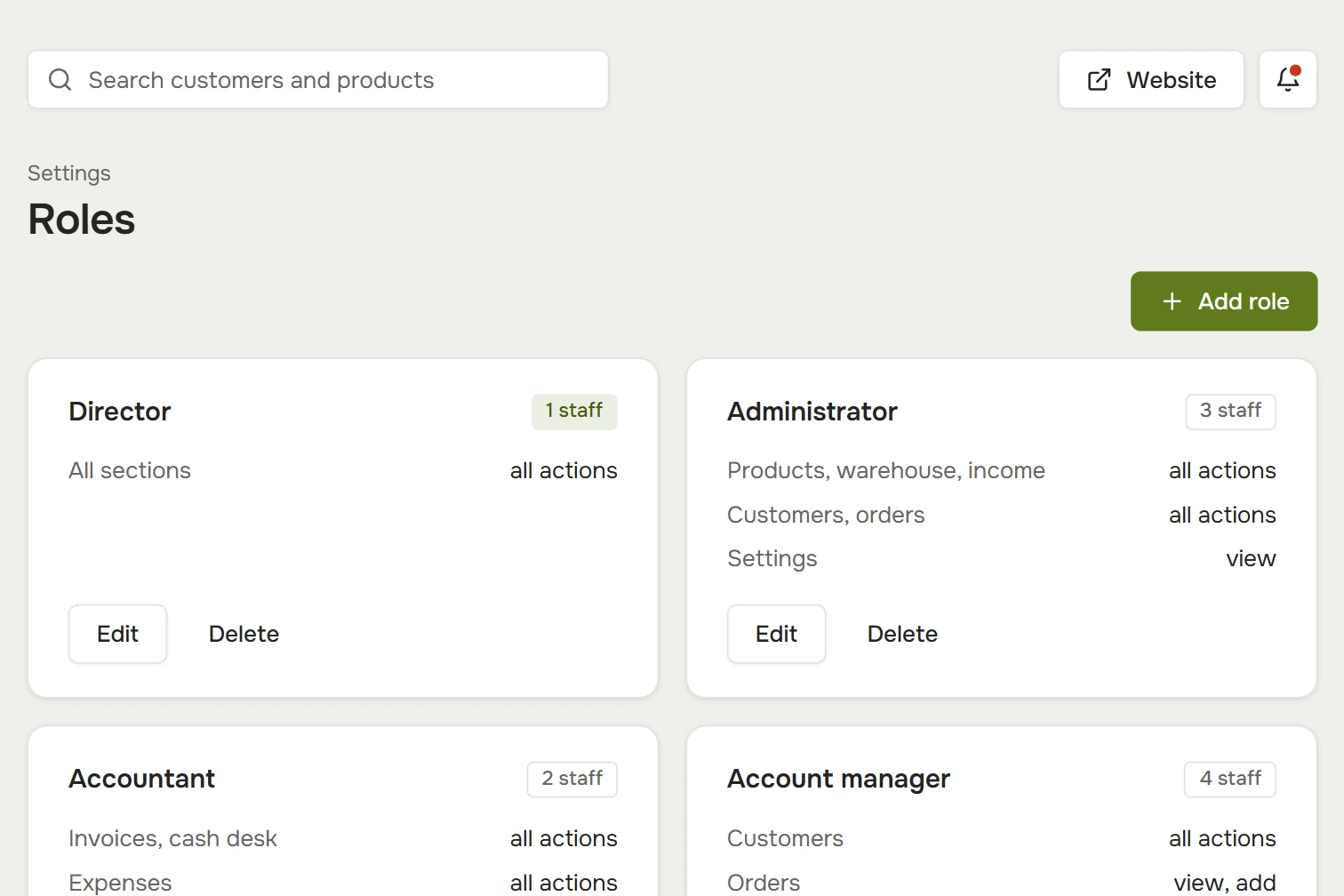Click Products, warehouse, income permission row

pyautogui.click(x=1002, y=470)
